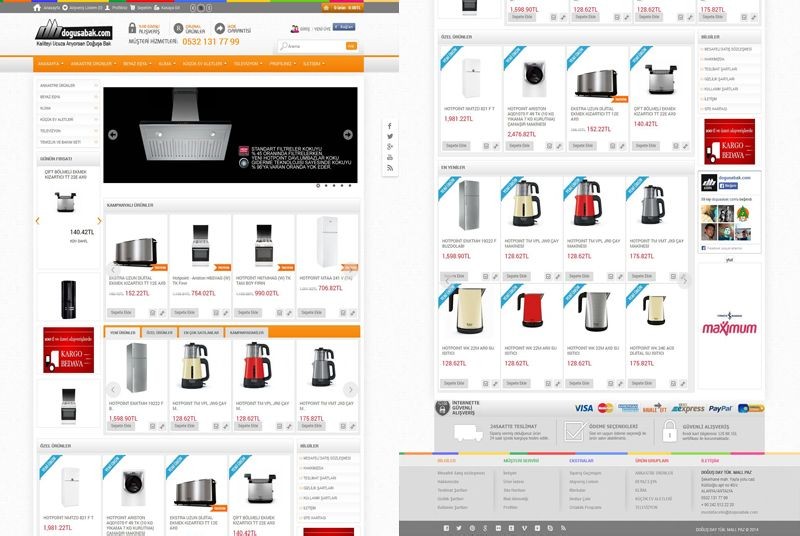
Task: Click the dogusabak.com logo
Action: pyautogui.click(x=73, y=33)
